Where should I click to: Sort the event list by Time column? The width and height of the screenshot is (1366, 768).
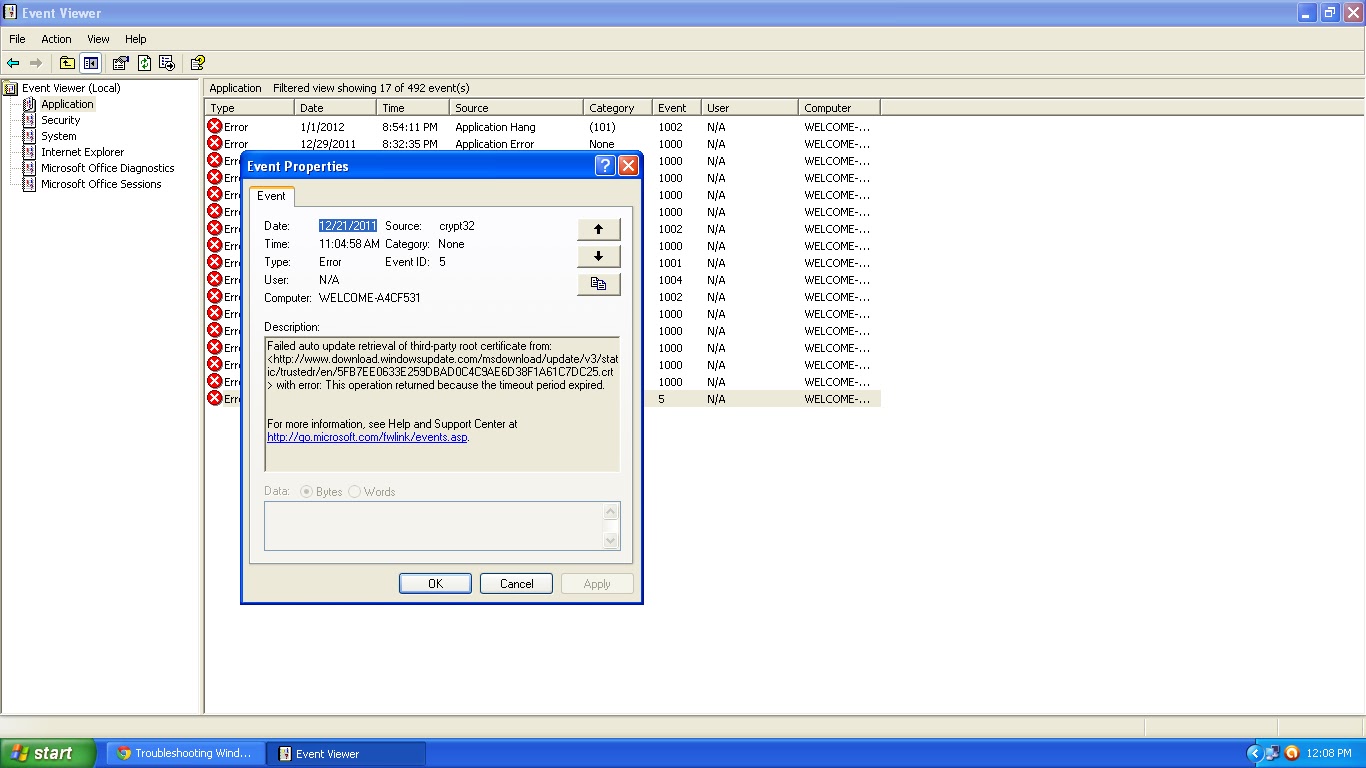pyautogui.click(x=413, y=108)
